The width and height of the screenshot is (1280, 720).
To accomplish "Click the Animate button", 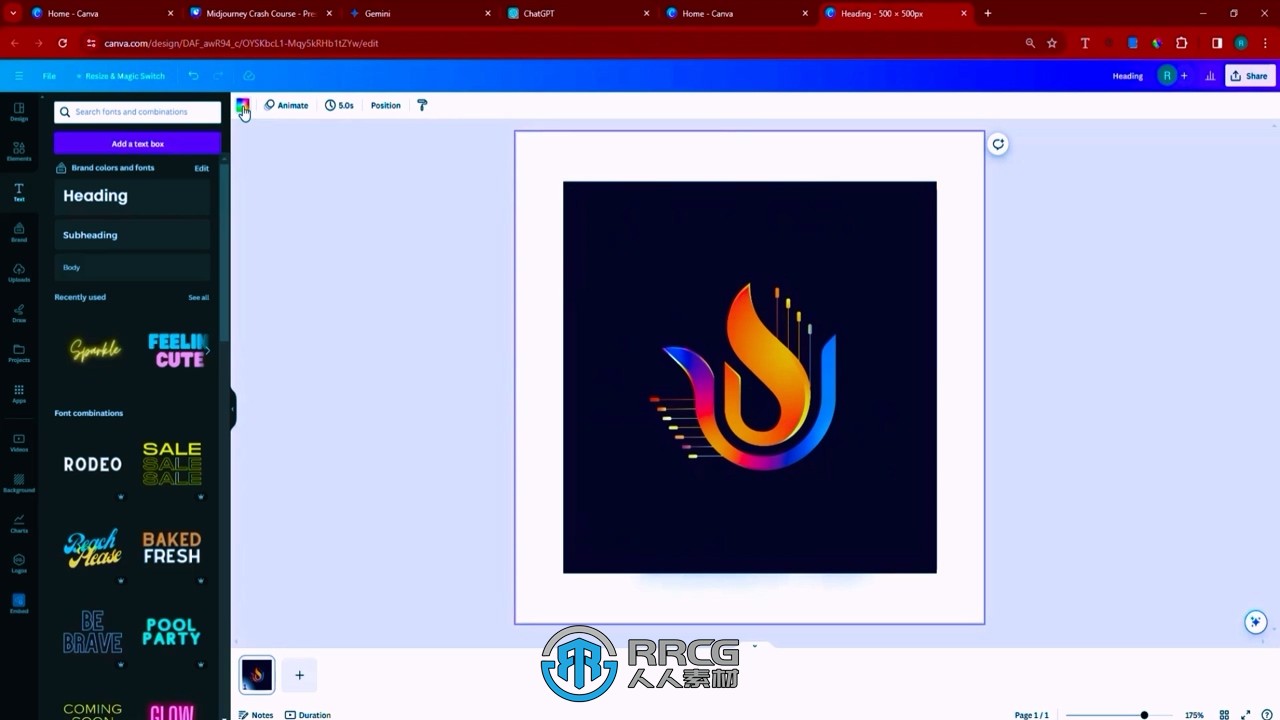I will click(286, 105).
